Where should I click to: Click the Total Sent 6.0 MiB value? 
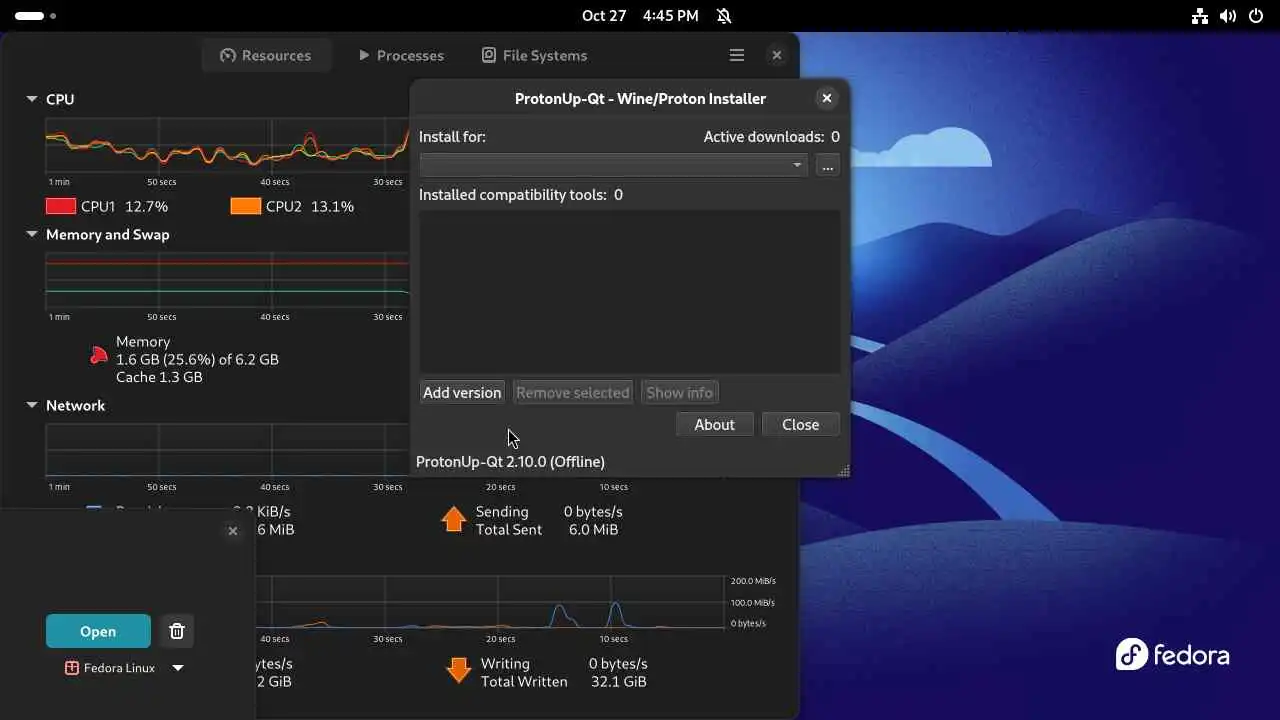pyautogui.click(x=594, y=530)
